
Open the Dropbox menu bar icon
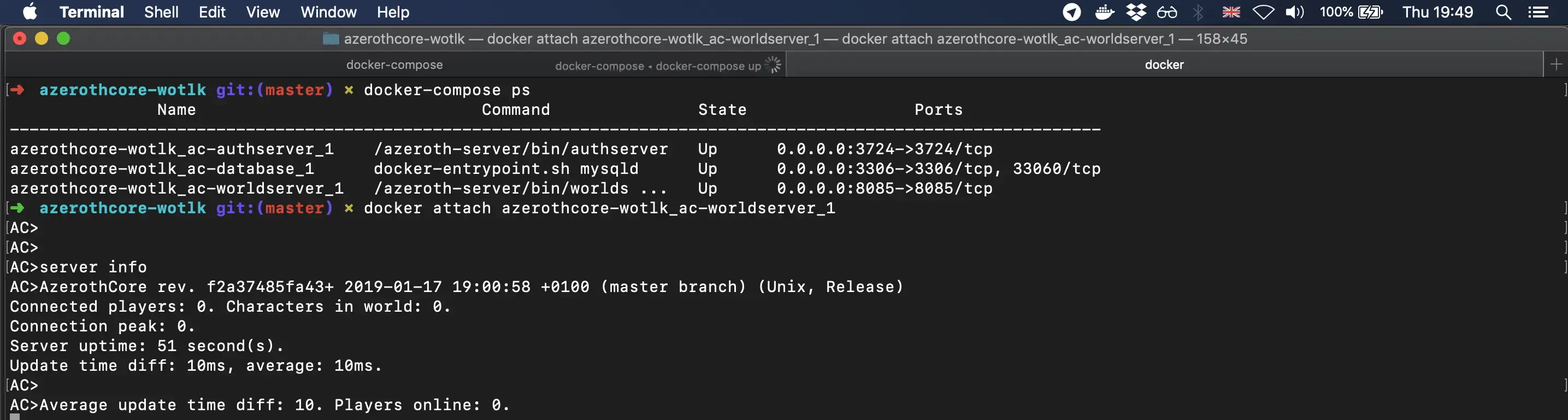pyautogui.click(x=1136, y=12)
